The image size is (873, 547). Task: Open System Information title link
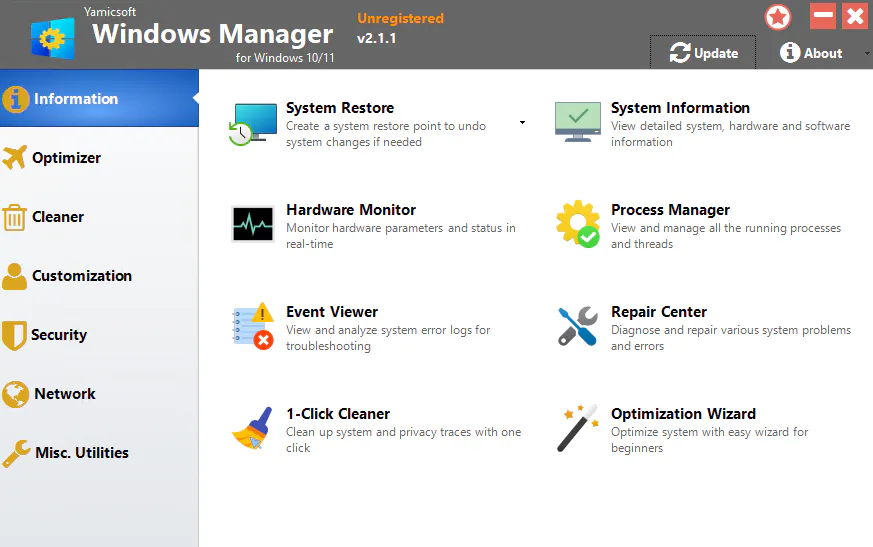pos(680,108)
